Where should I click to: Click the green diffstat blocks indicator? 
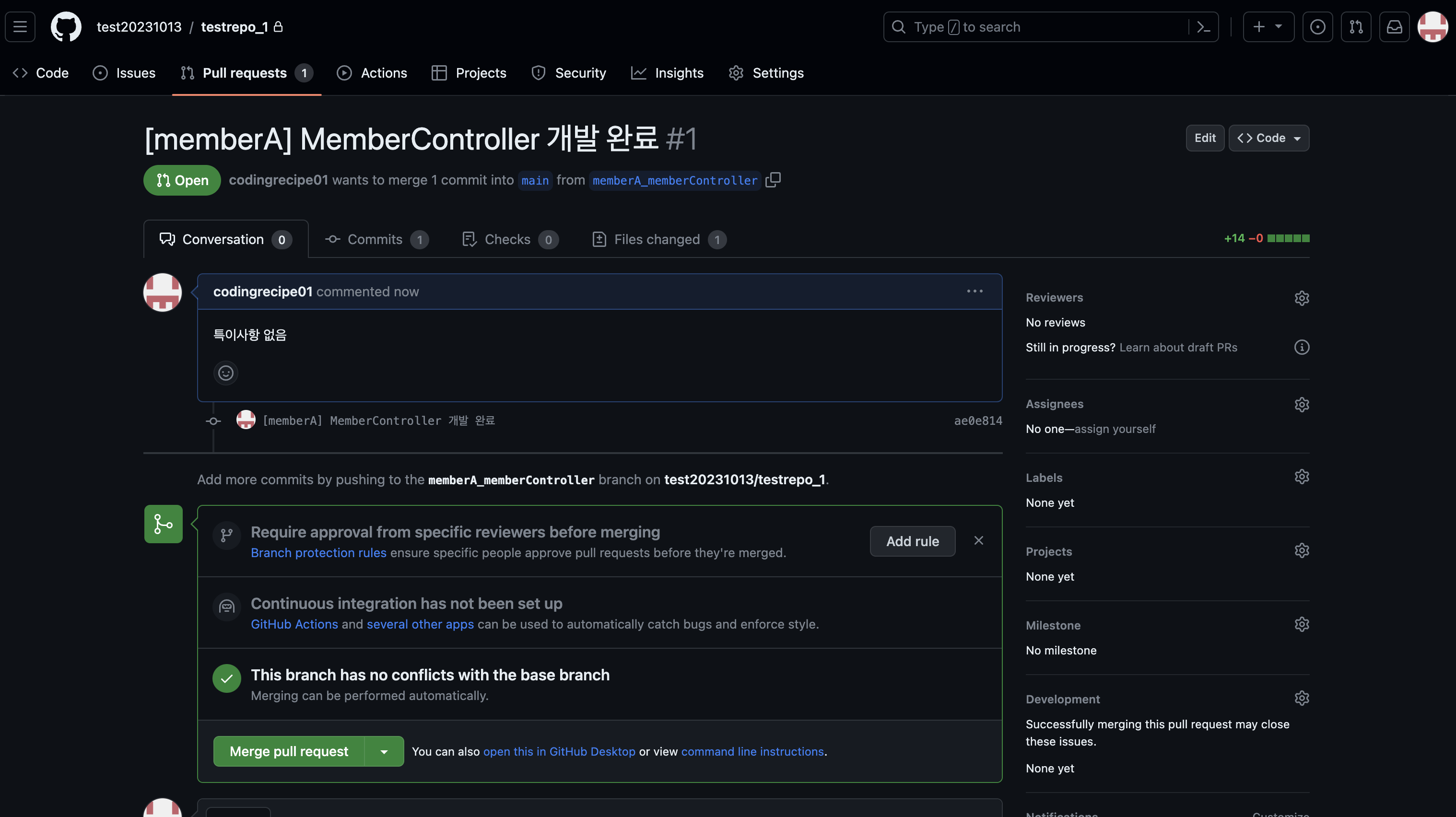[1288, 238]
